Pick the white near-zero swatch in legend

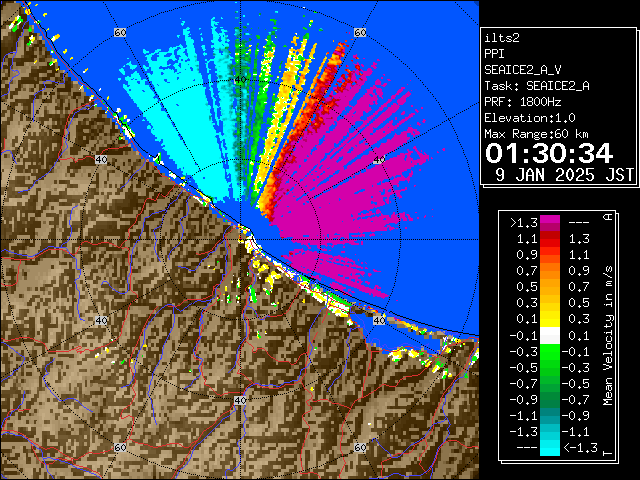(550, 336)
